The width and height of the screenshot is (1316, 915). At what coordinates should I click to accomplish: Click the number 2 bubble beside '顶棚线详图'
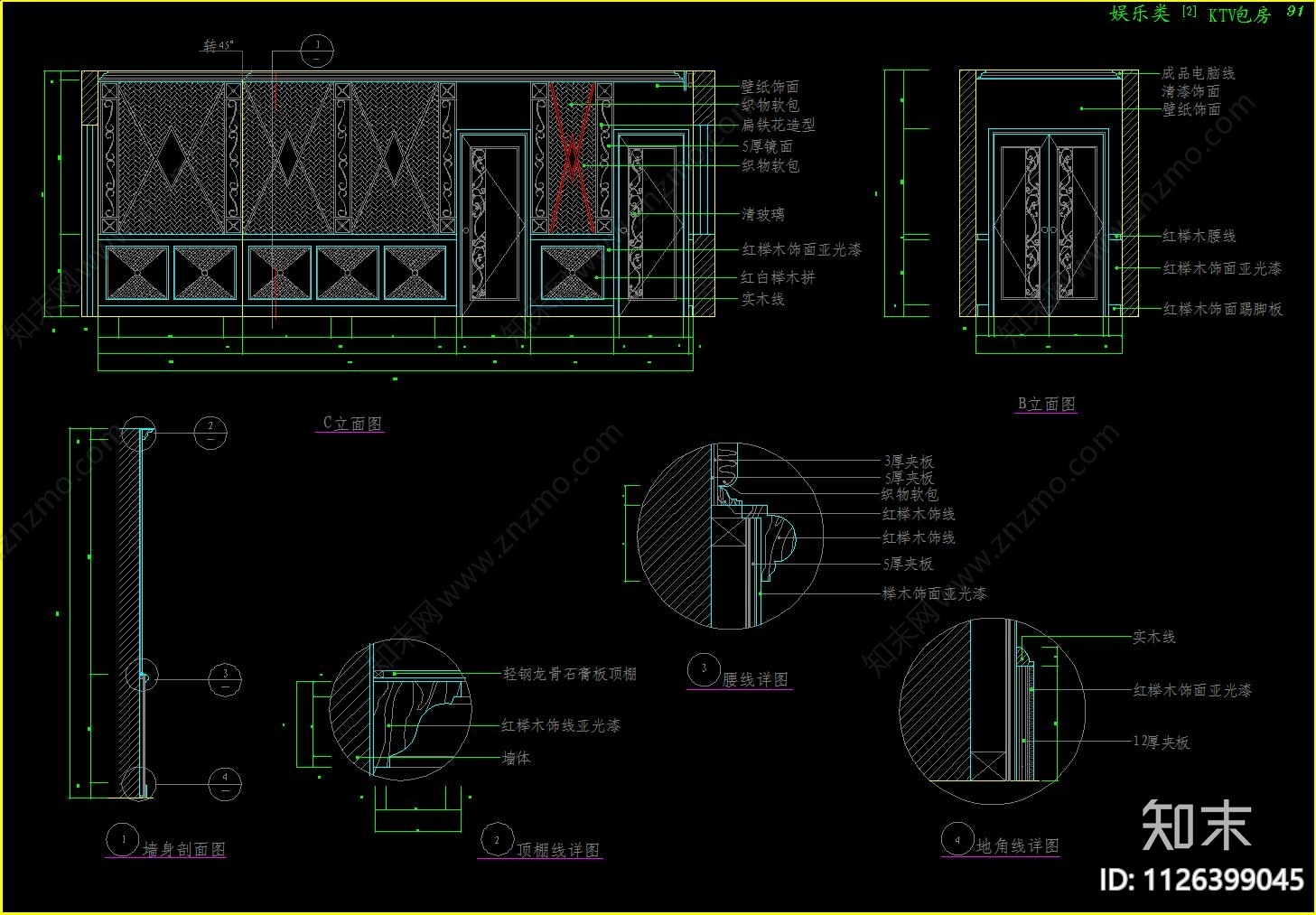click(x=496, y=840)
